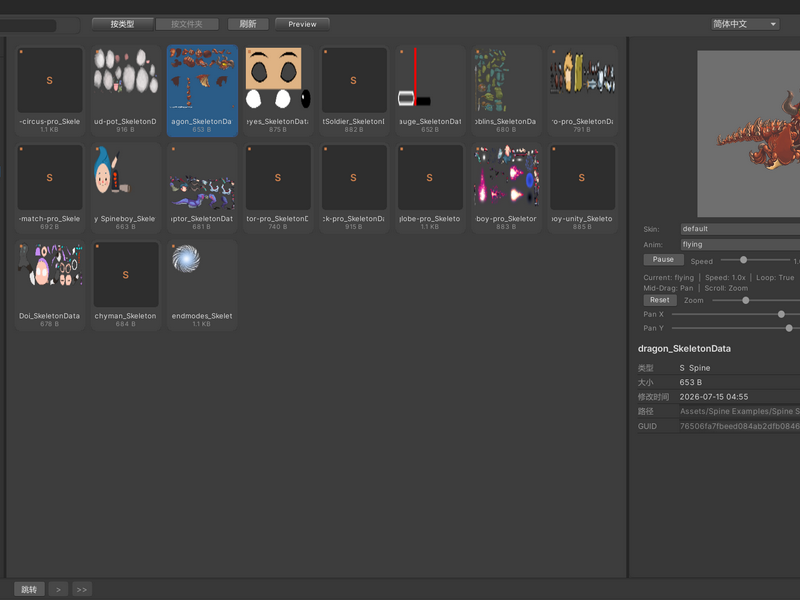800x600 pixels.
Task: Open the Spineboy_Skele thumbnail
Action: coord(126,188)
